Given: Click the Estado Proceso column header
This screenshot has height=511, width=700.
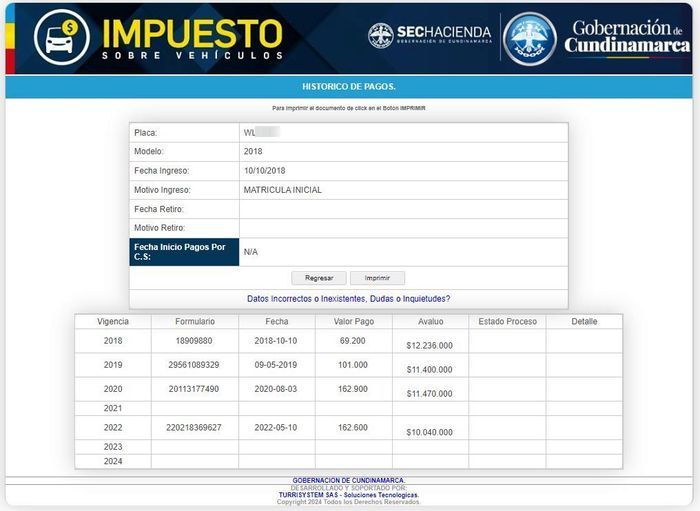Looking at the screenshot, I should [x=507, y=322].
